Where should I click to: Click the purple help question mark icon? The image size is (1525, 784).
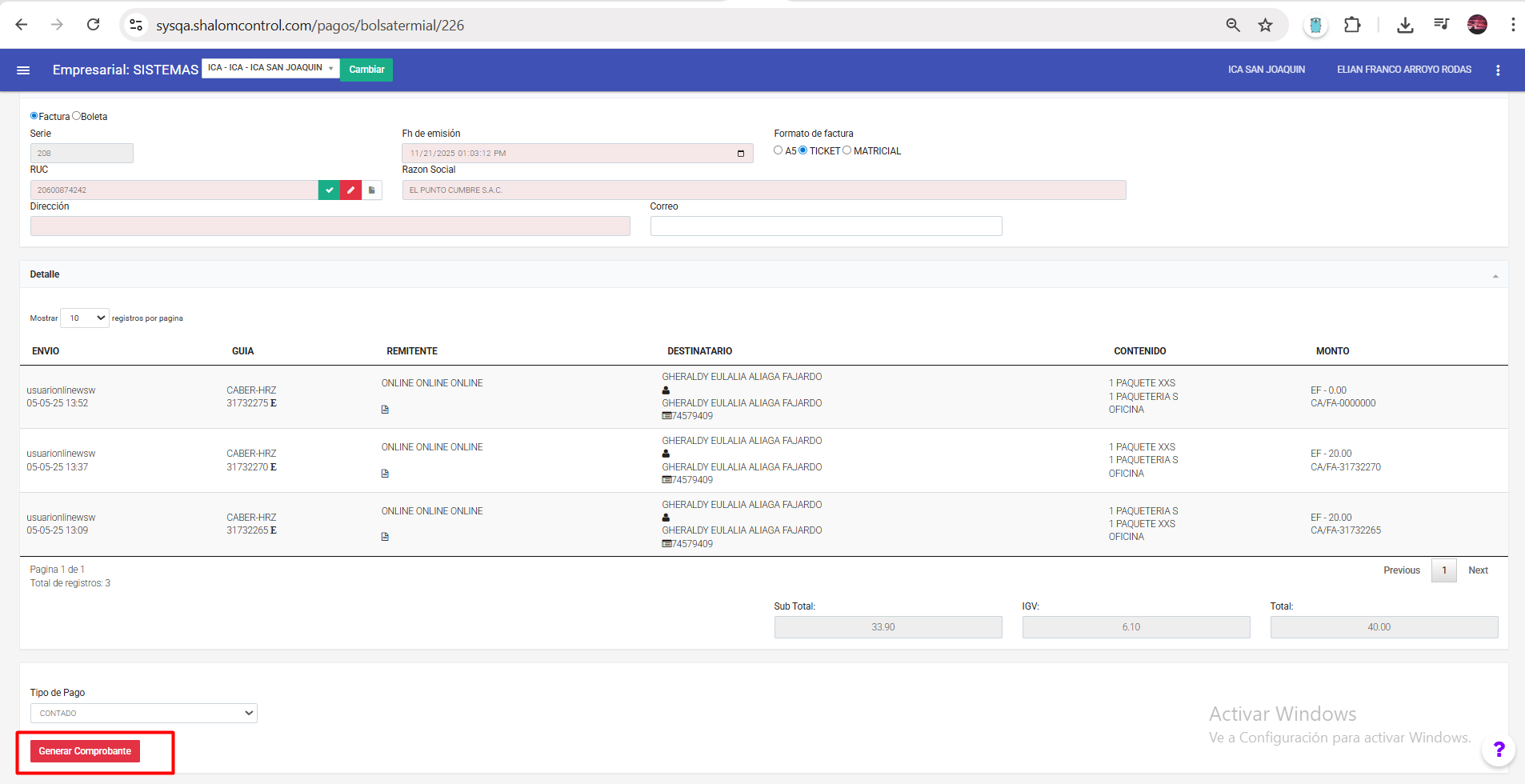1498,750
